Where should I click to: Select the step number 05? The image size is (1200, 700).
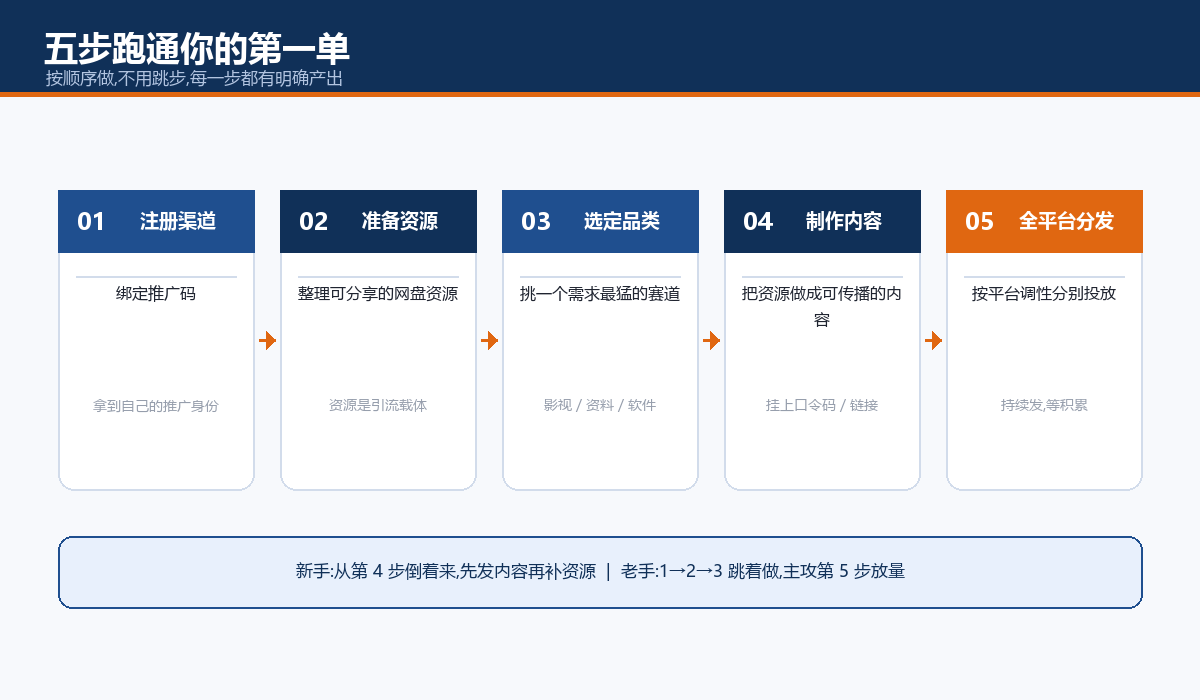[980, 222]
